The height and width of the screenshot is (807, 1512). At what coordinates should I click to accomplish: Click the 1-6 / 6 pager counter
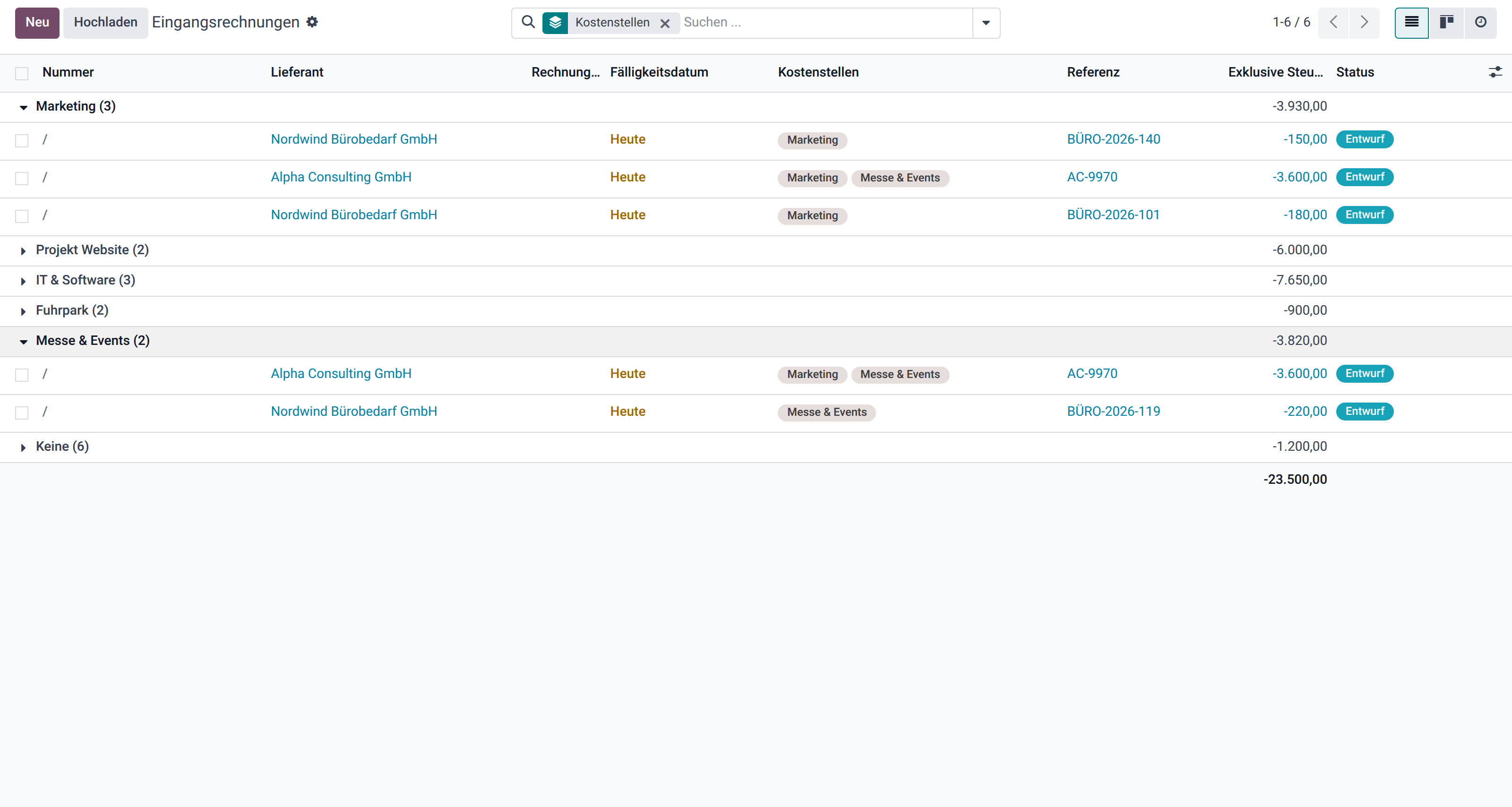click(1291, 22)
